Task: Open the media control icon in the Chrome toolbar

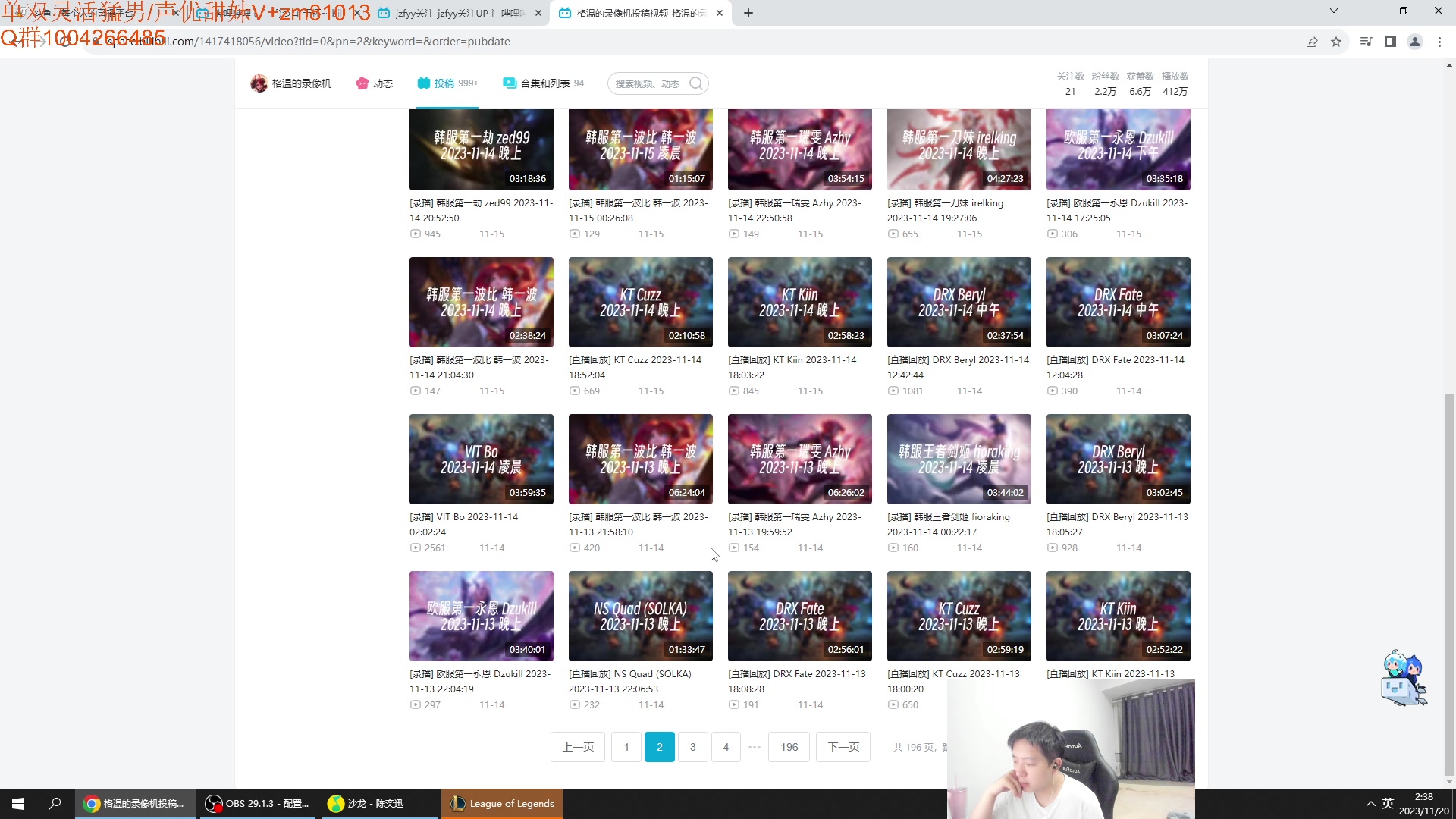Action: pyautogui.click(x=1366, y=42)
